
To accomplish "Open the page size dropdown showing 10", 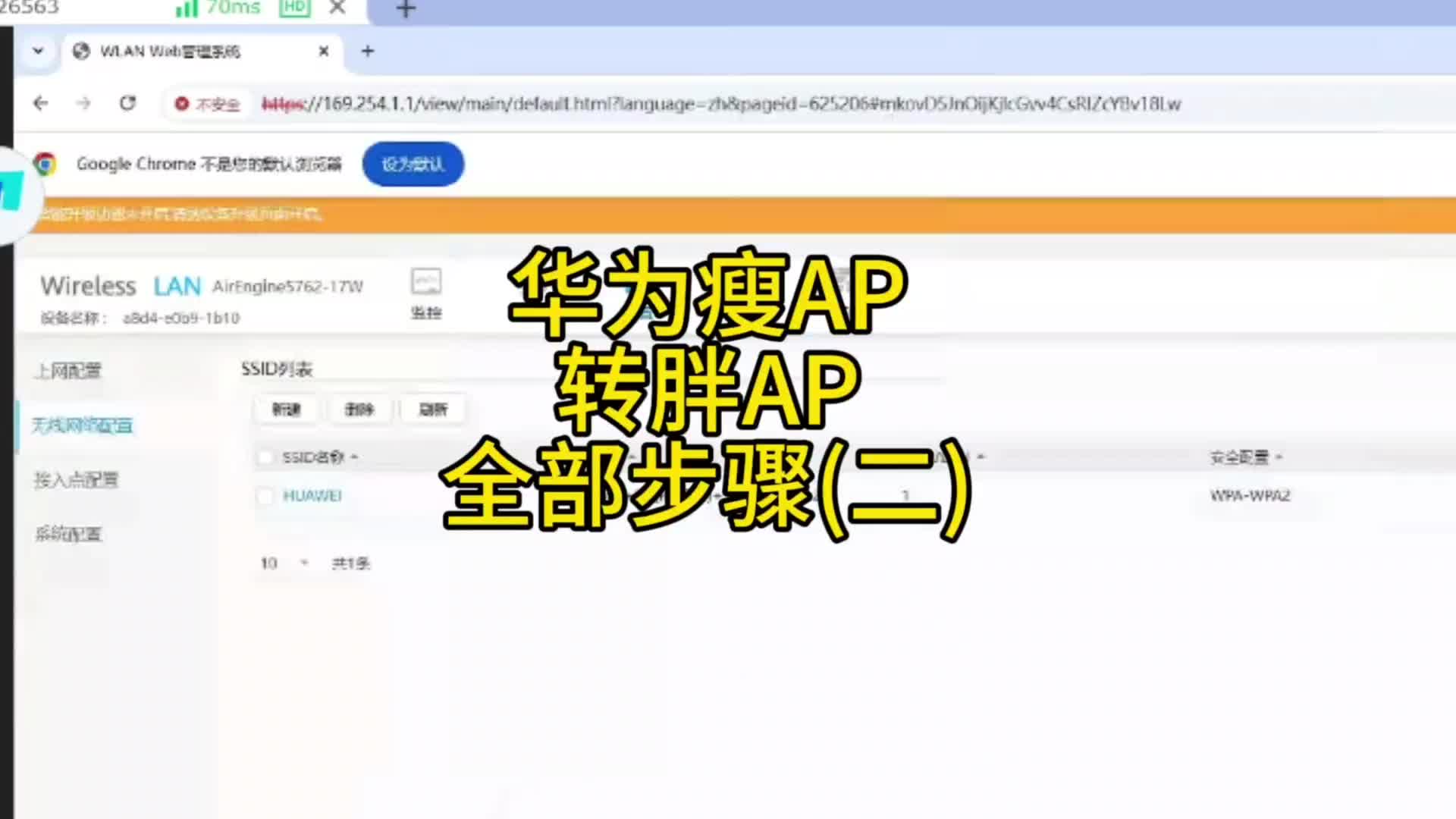I will [x=287, y=563].
